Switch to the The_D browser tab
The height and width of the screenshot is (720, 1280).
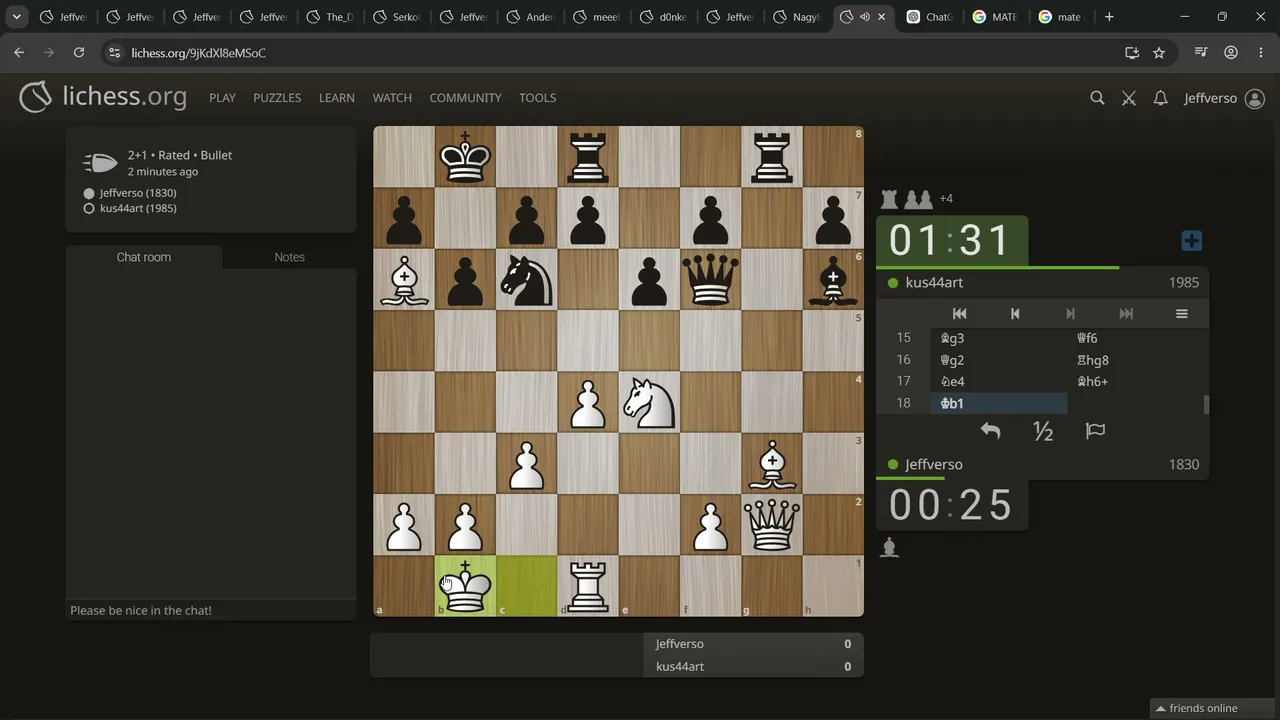coord(330,17)
